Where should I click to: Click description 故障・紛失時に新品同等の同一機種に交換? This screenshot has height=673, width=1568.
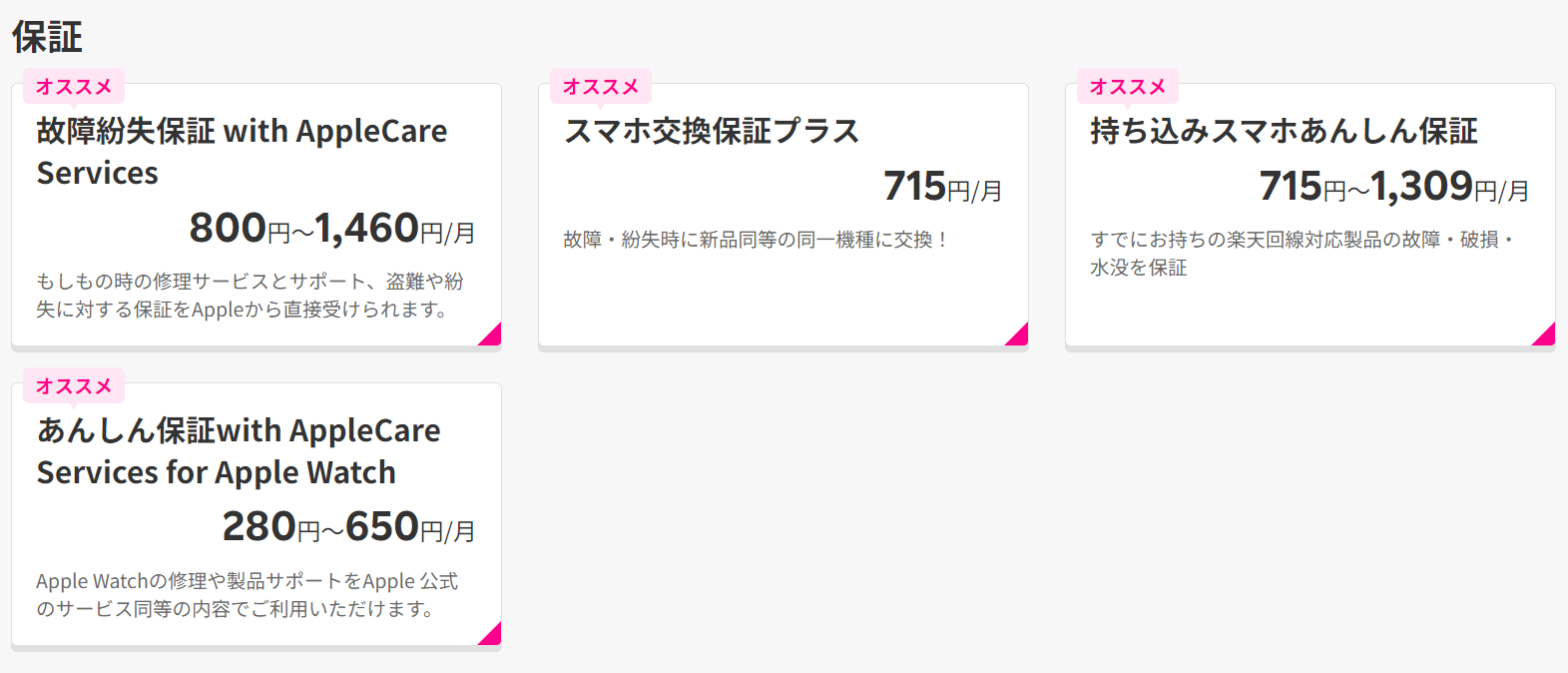[756, 240]
